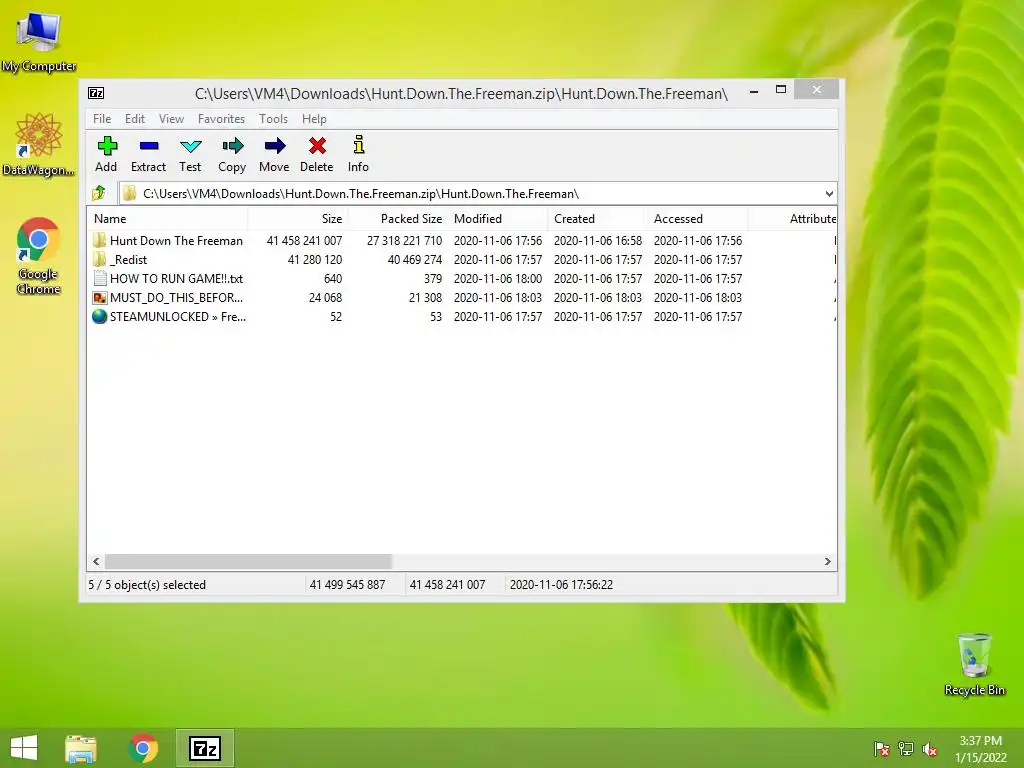The height and width of the screenshot is (768, 1024).
Task: Open File Explorer from the taskbar
Action: coord(81,748)
